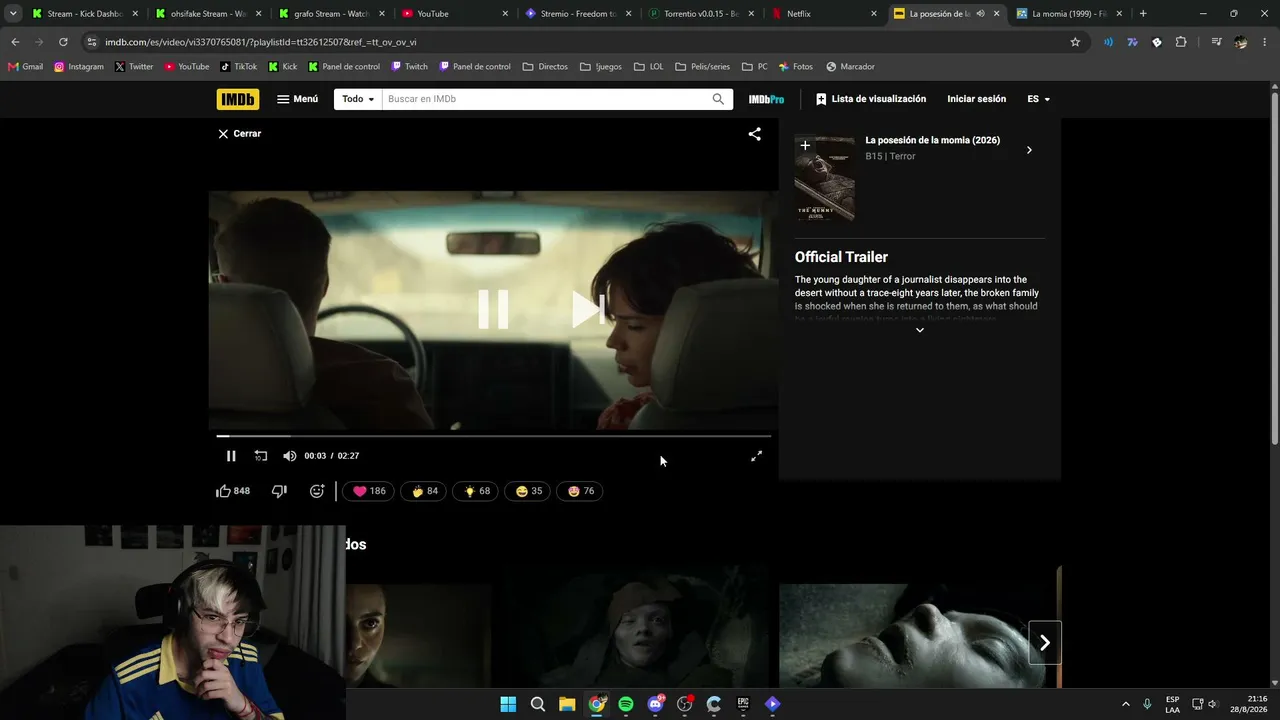Screen dimensions: 1280x720
Task: Expand the Official Trailer description
Action: coord(920,330)
